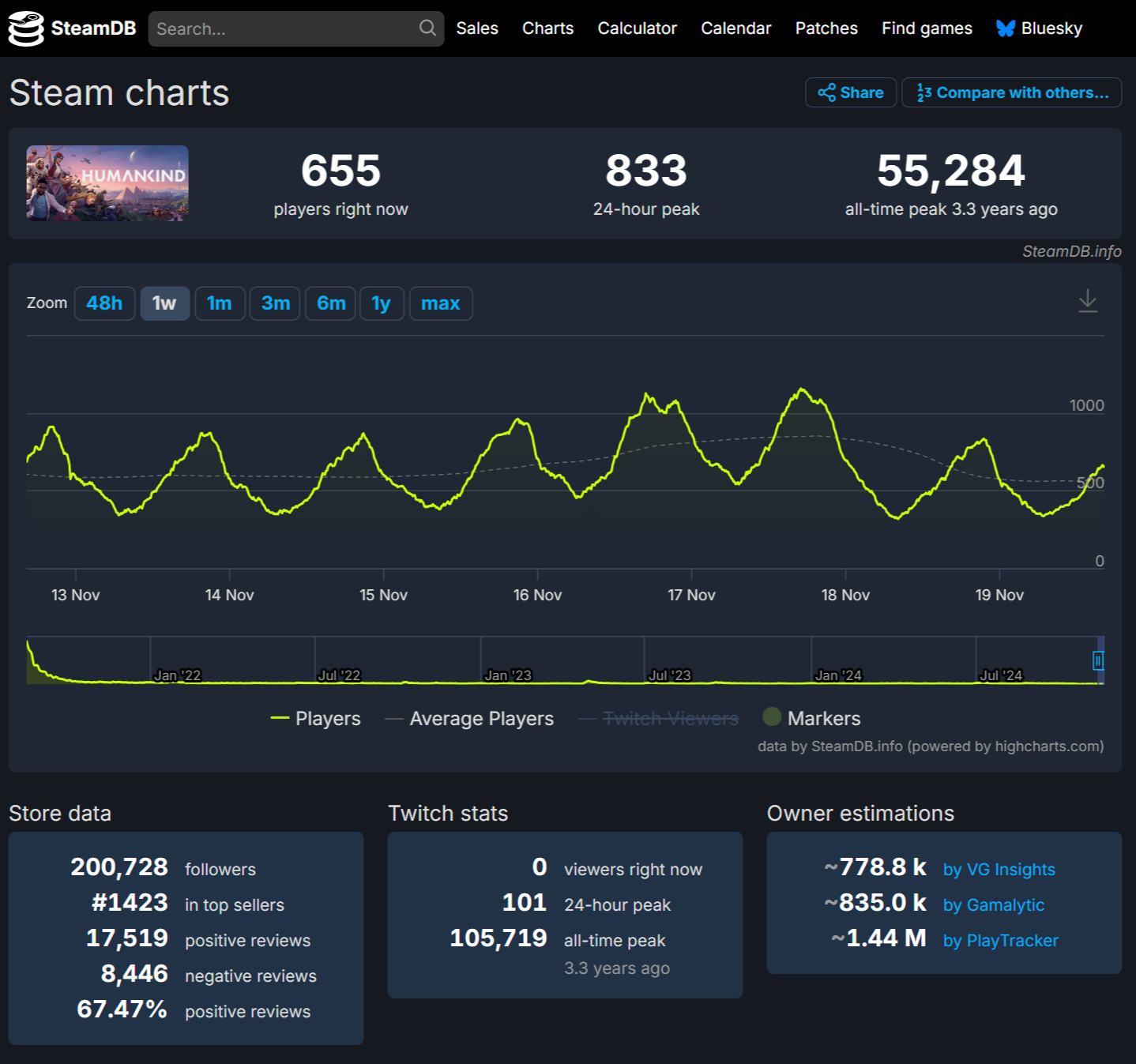
Task: Click the highcharts.com data credit text
Action: coord(931,746)
